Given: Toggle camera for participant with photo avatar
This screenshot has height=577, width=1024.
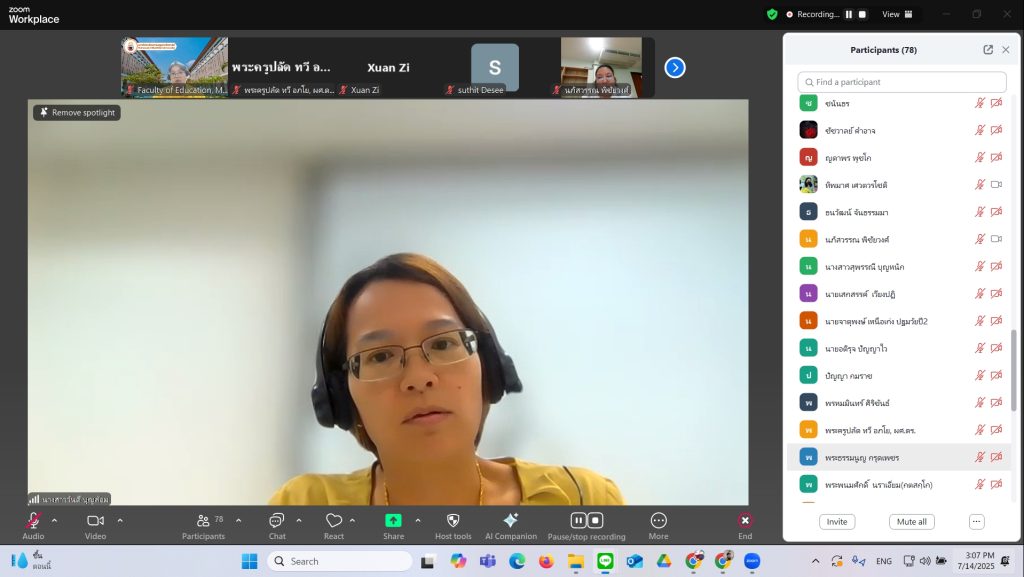Looking at the screenshot, I should [997, 185].
